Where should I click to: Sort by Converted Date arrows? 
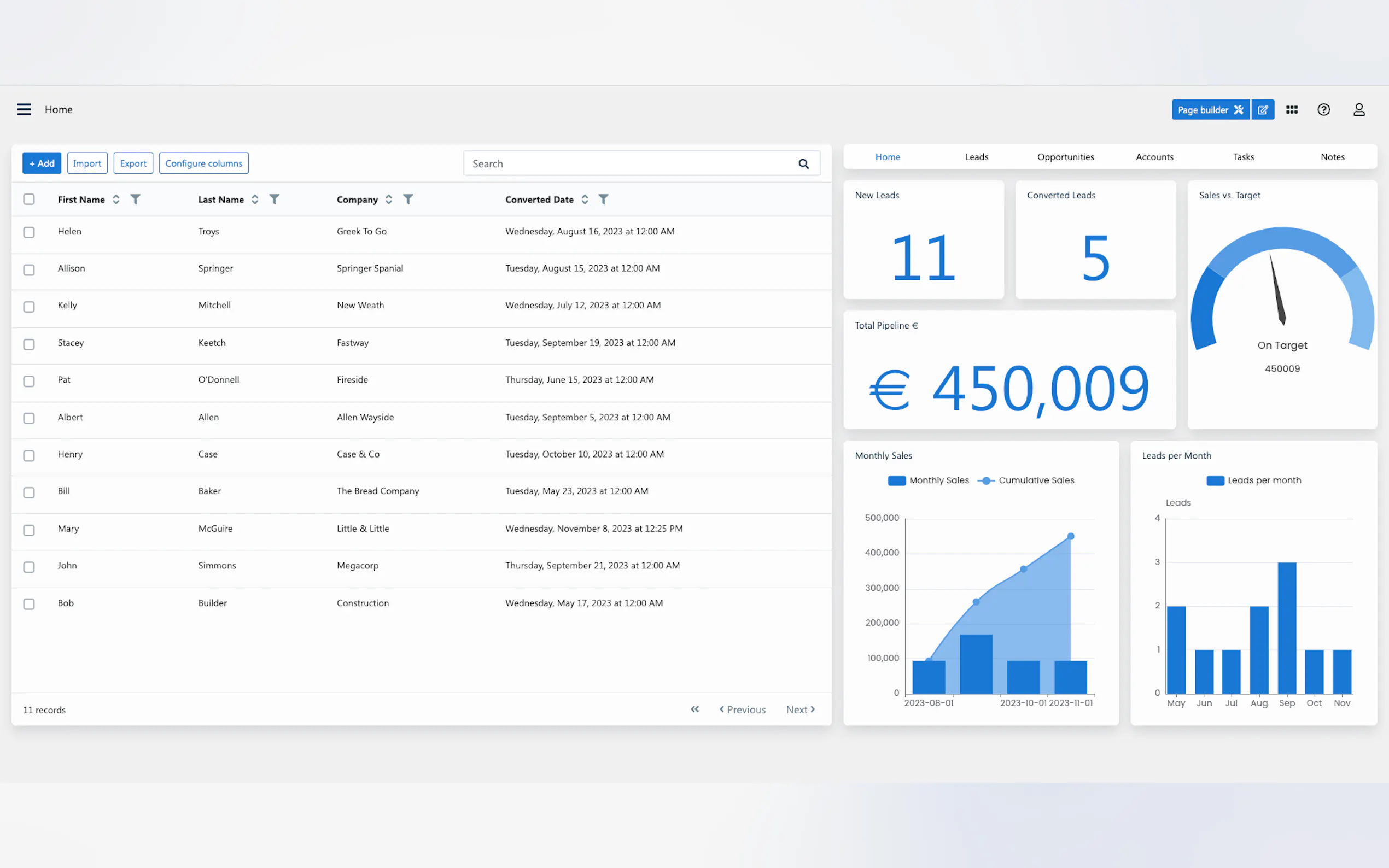[x=585, y=199]
